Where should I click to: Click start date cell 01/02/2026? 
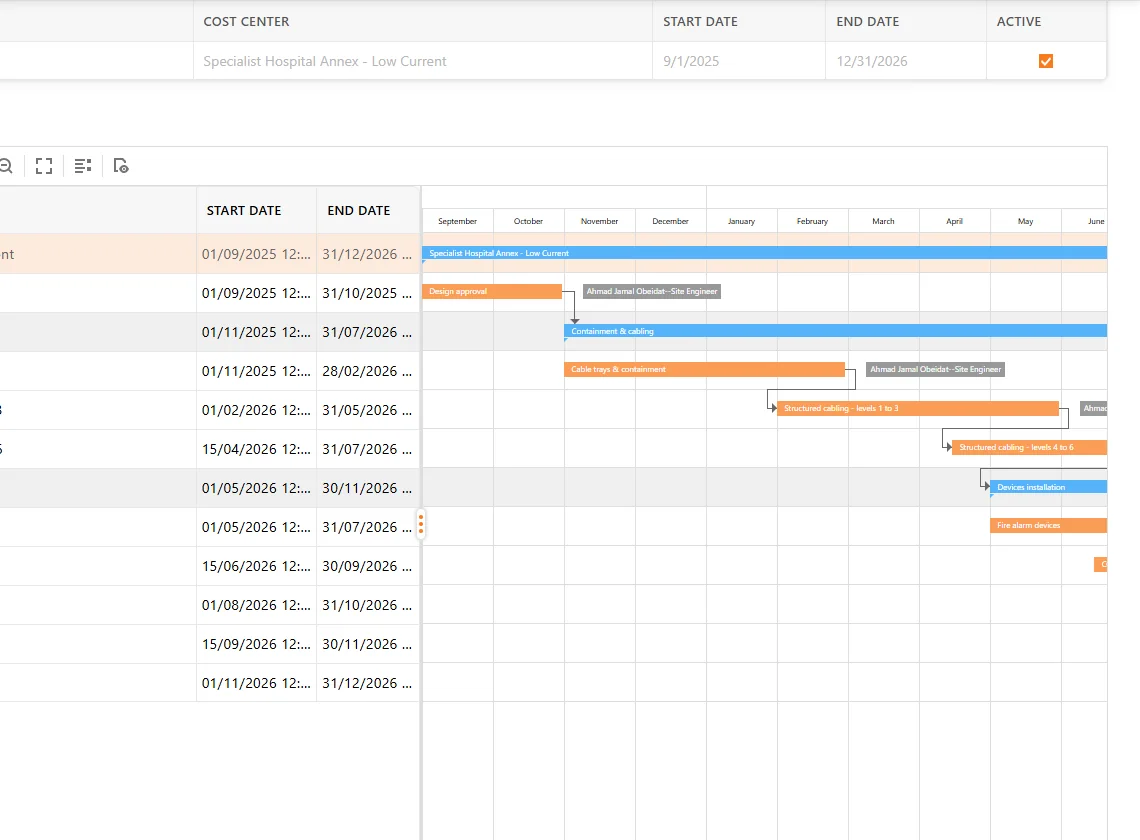click(256, 410)
